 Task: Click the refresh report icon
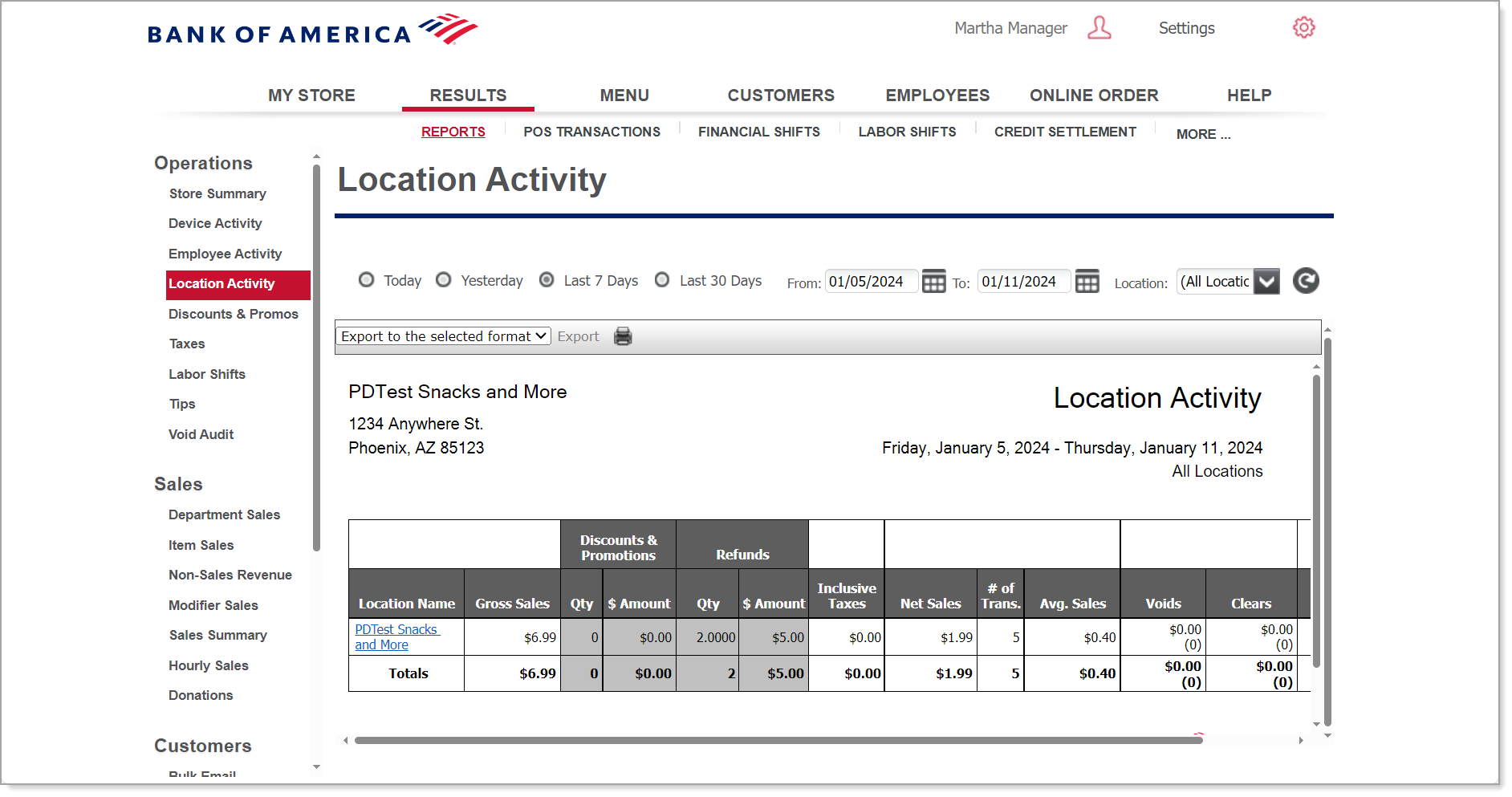1306,281
